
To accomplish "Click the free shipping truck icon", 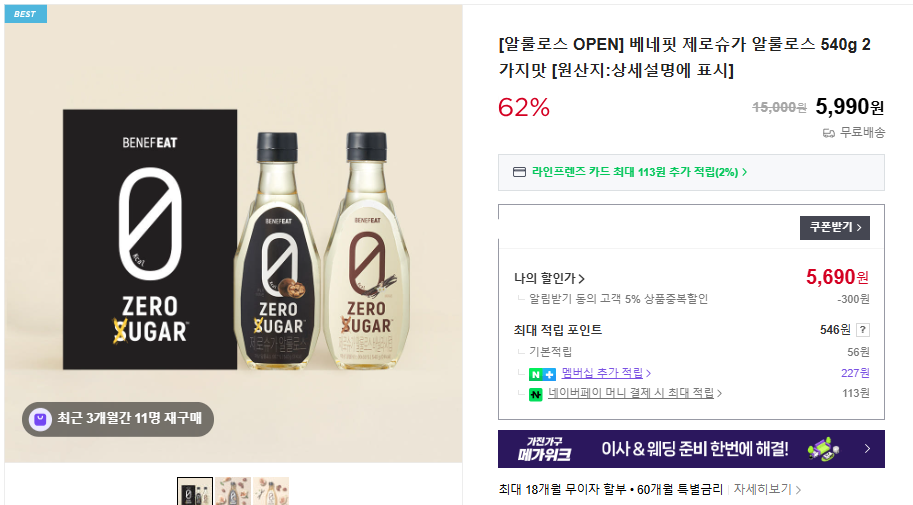I will [x=829, y=133].
